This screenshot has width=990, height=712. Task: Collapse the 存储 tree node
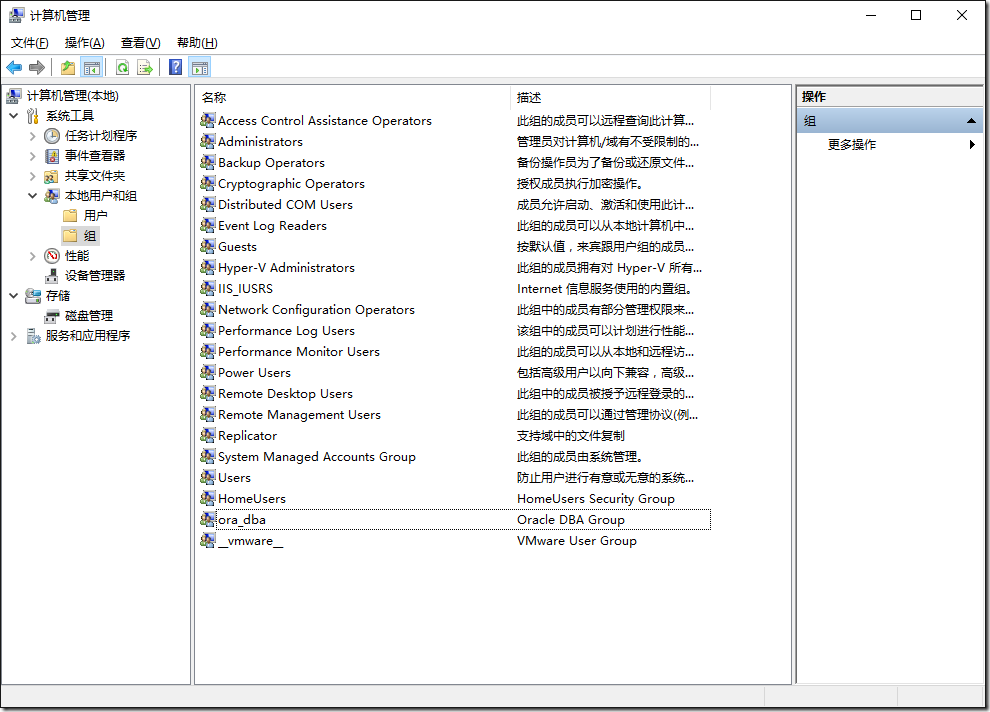click(x=14, y=295)
